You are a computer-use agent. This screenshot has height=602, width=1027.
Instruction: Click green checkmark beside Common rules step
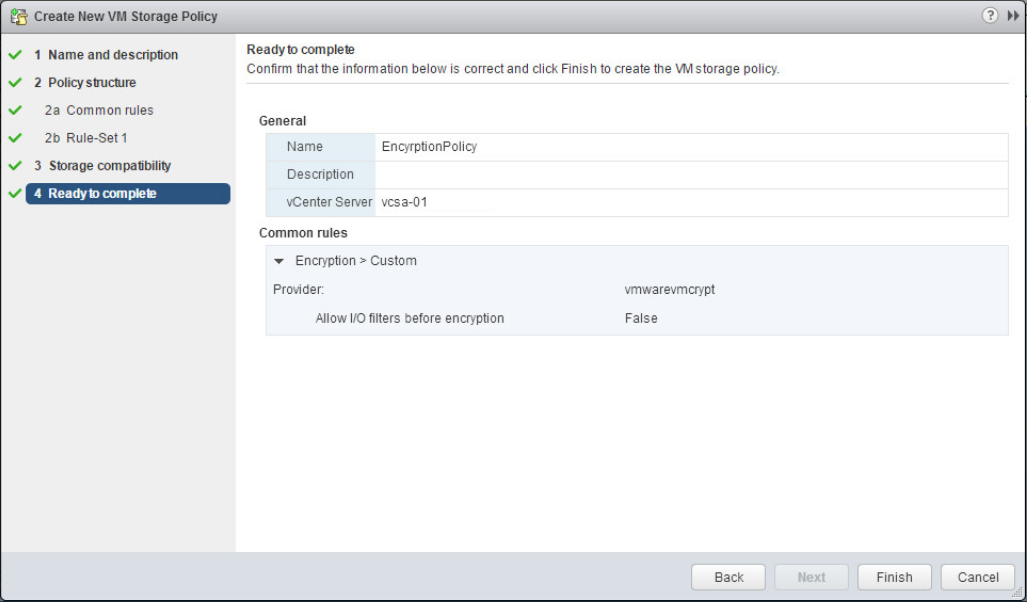coord(15,110)
